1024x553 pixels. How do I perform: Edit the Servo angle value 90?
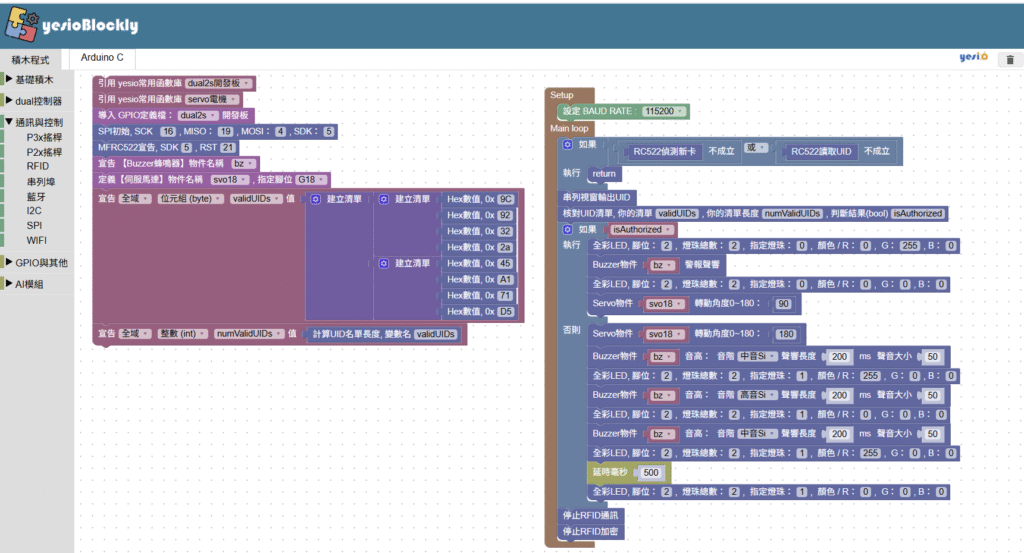coord(783,304)
